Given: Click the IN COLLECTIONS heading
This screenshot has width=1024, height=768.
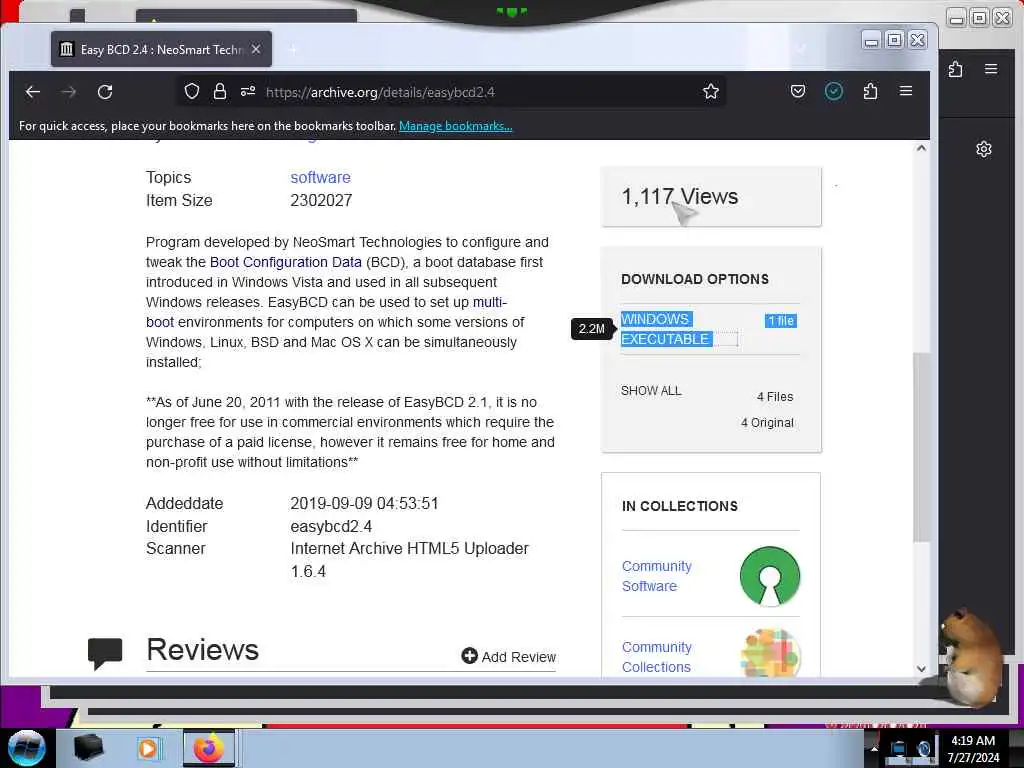Looking at the screenshot, I should click(x=680, y=506).
